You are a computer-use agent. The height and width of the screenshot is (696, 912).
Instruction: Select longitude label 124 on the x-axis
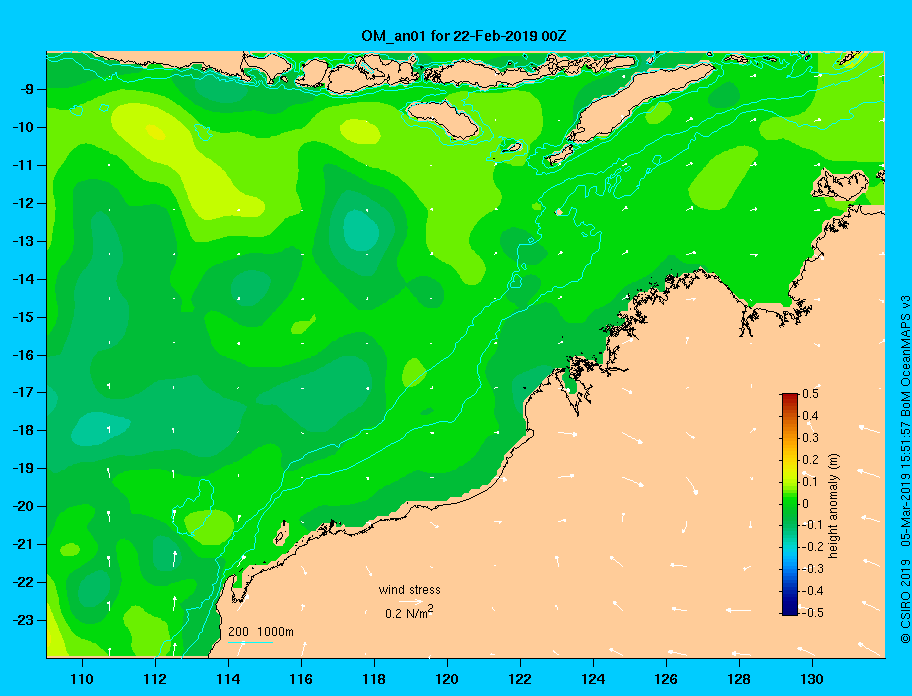pos(593,679)
